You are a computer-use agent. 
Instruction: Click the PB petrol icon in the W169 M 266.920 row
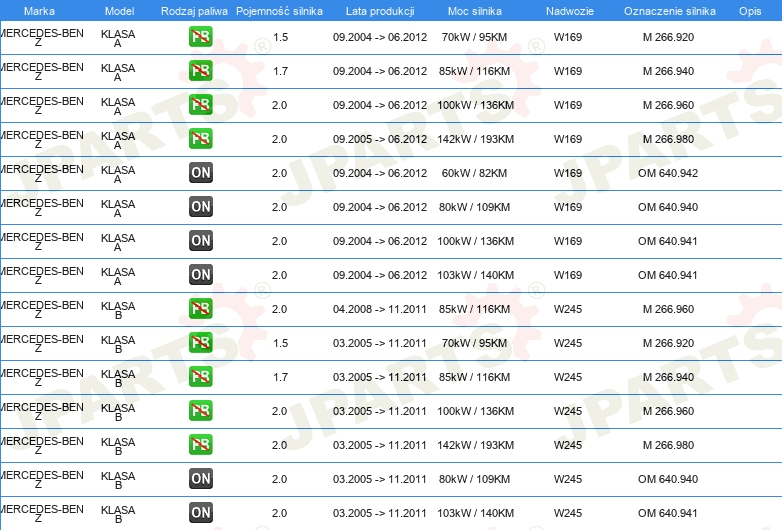tap(200, 37)
